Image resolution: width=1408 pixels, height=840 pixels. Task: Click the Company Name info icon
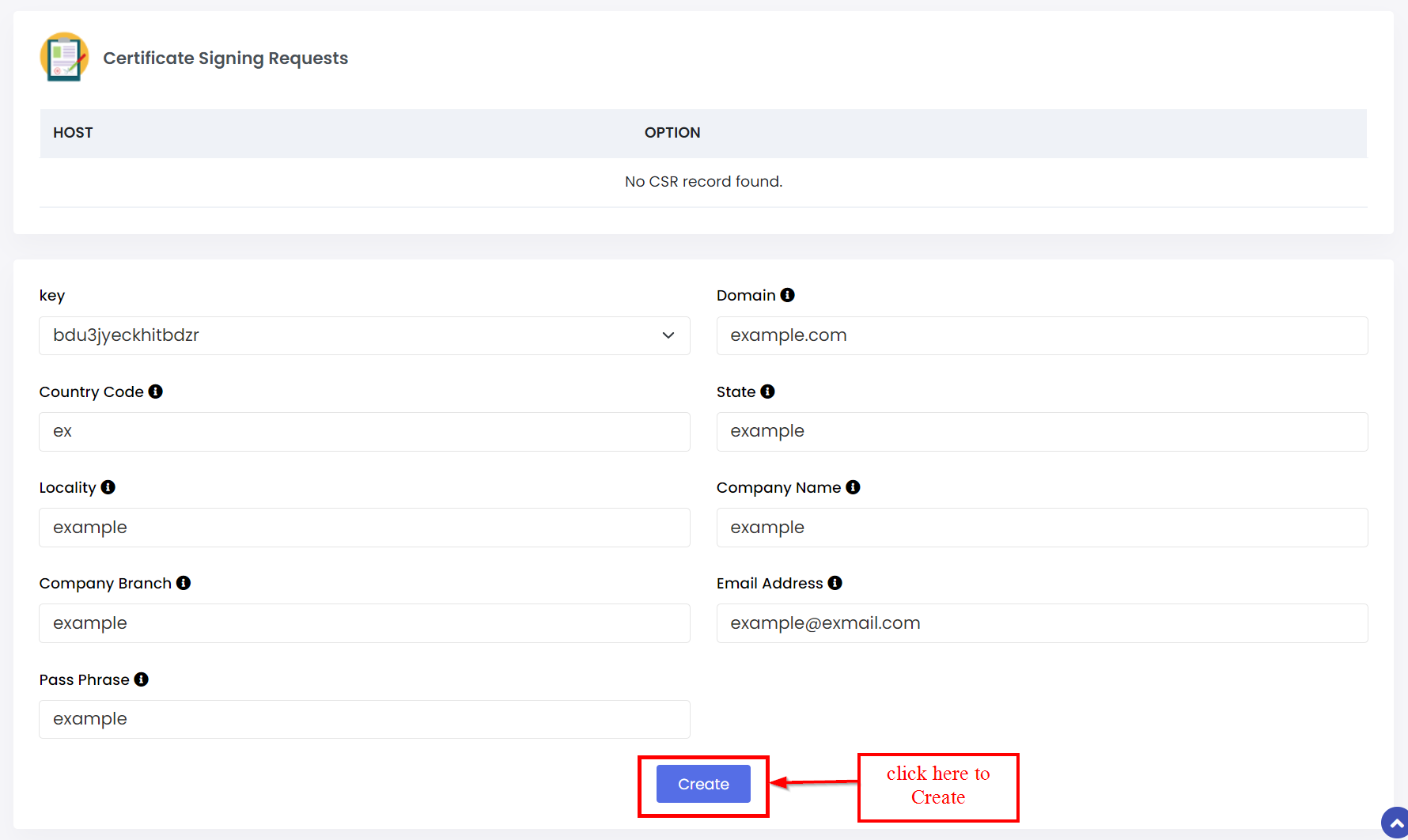coord(853,487)
